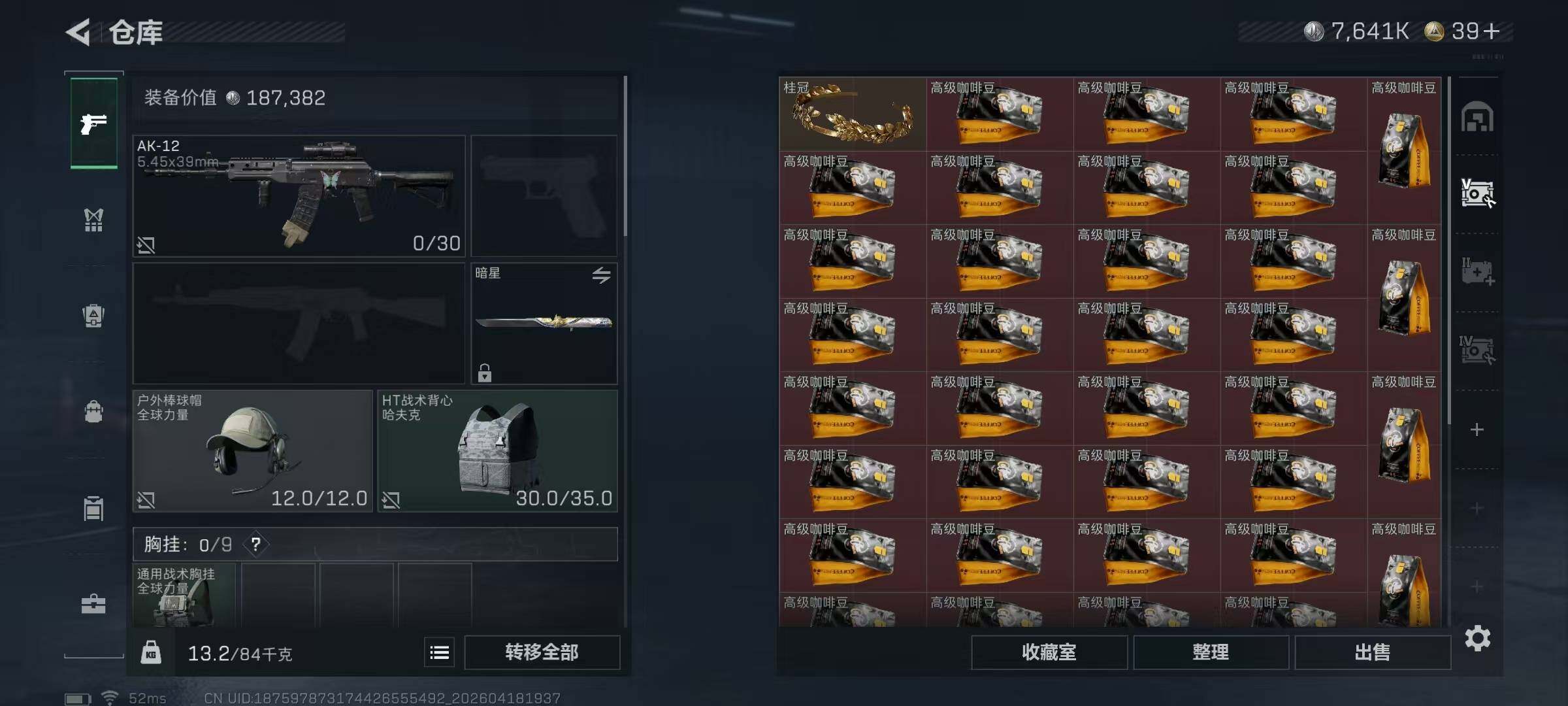Open the stash home icon at top right
1568x706 pixels.
1477,117
